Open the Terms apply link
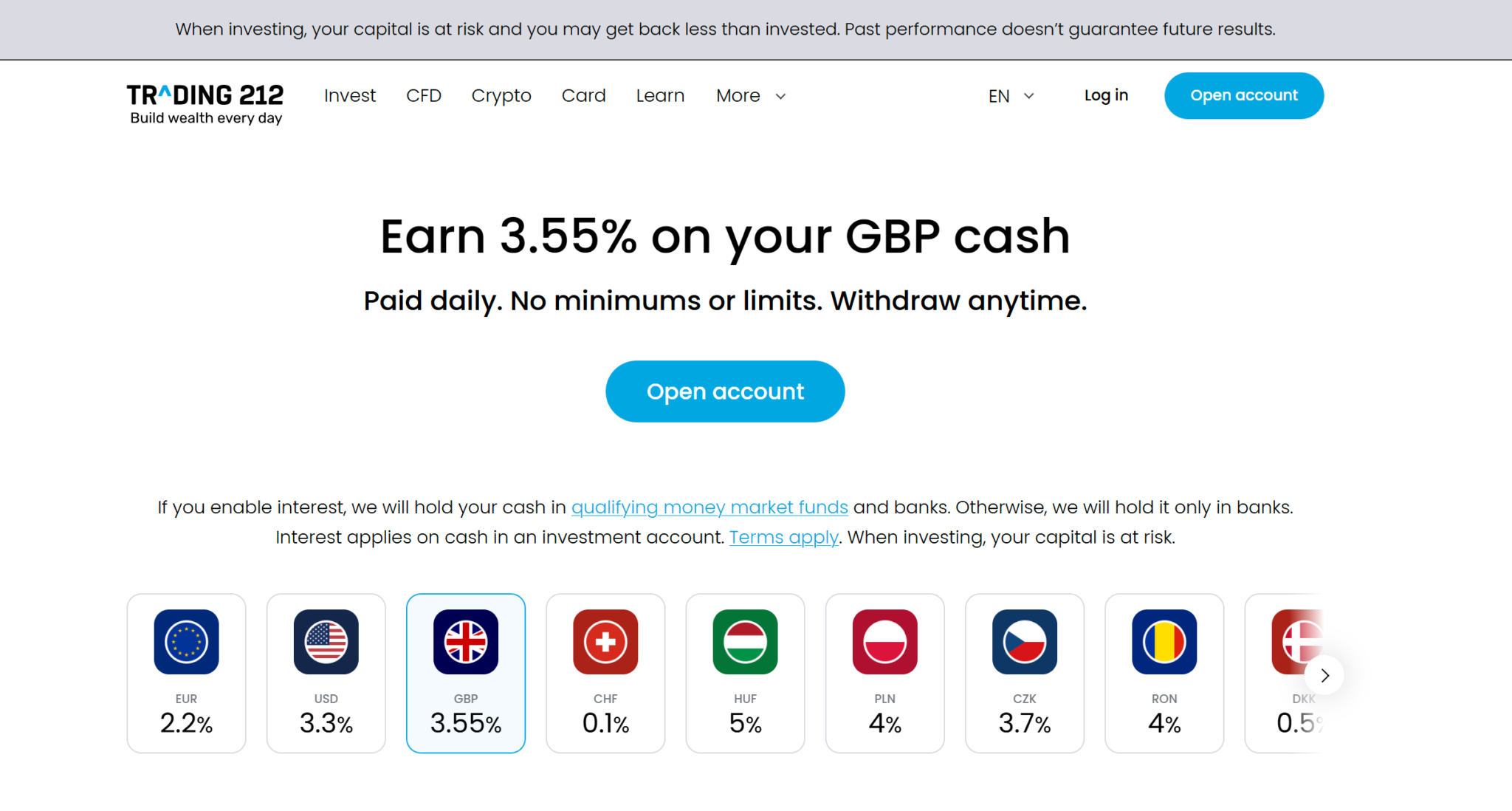 783,537
